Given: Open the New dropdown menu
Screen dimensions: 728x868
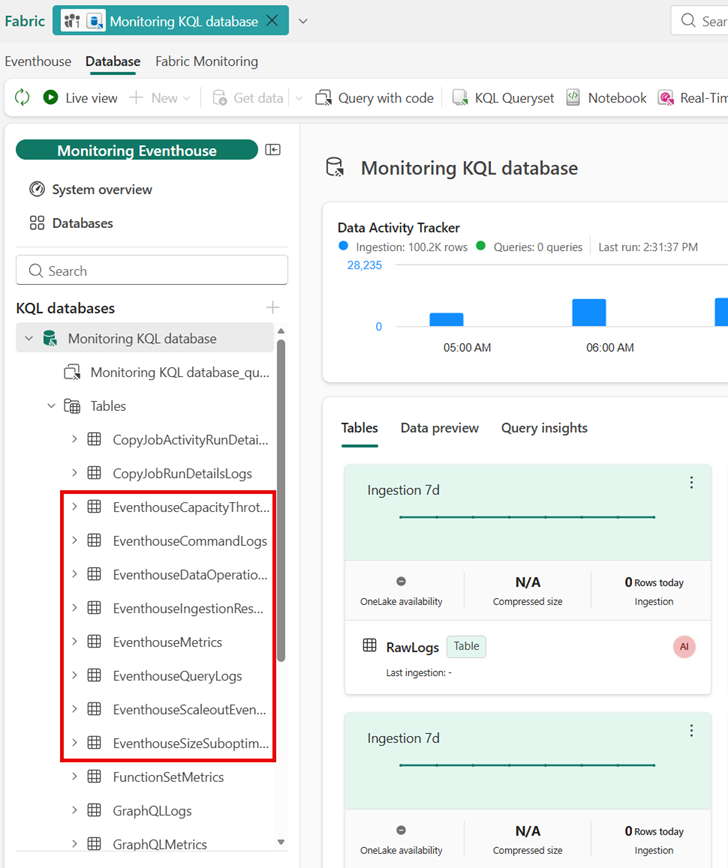Looking at the screenshot, I should [160, 98].
